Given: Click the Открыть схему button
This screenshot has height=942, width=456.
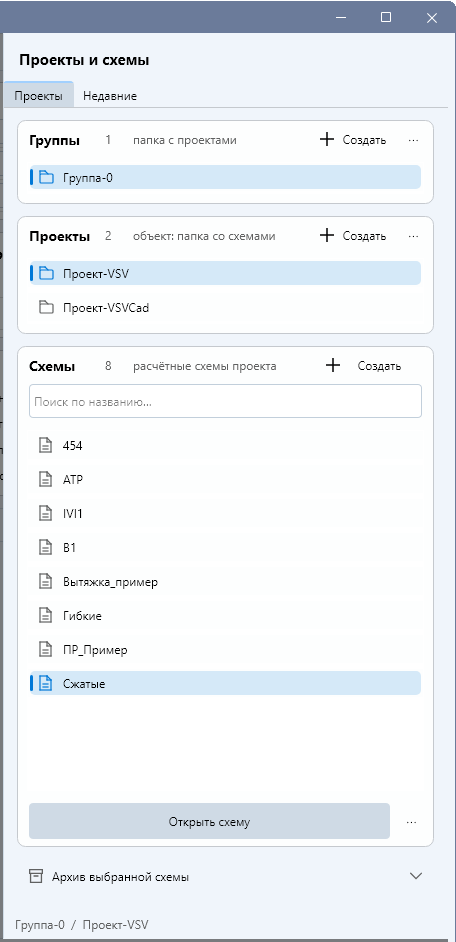Looking at the screenshot, I should click(x=209, y=821).
